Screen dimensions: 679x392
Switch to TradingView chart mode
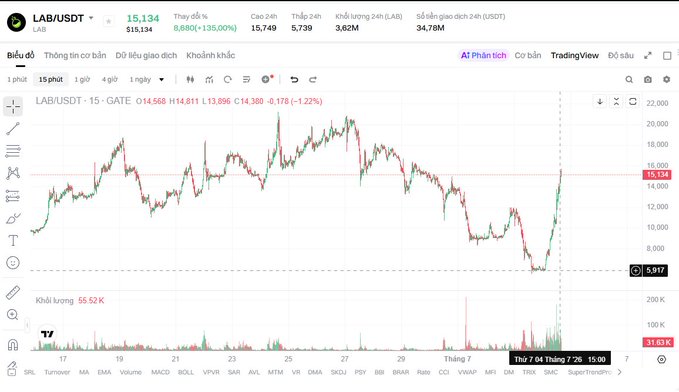coord(575,55)
